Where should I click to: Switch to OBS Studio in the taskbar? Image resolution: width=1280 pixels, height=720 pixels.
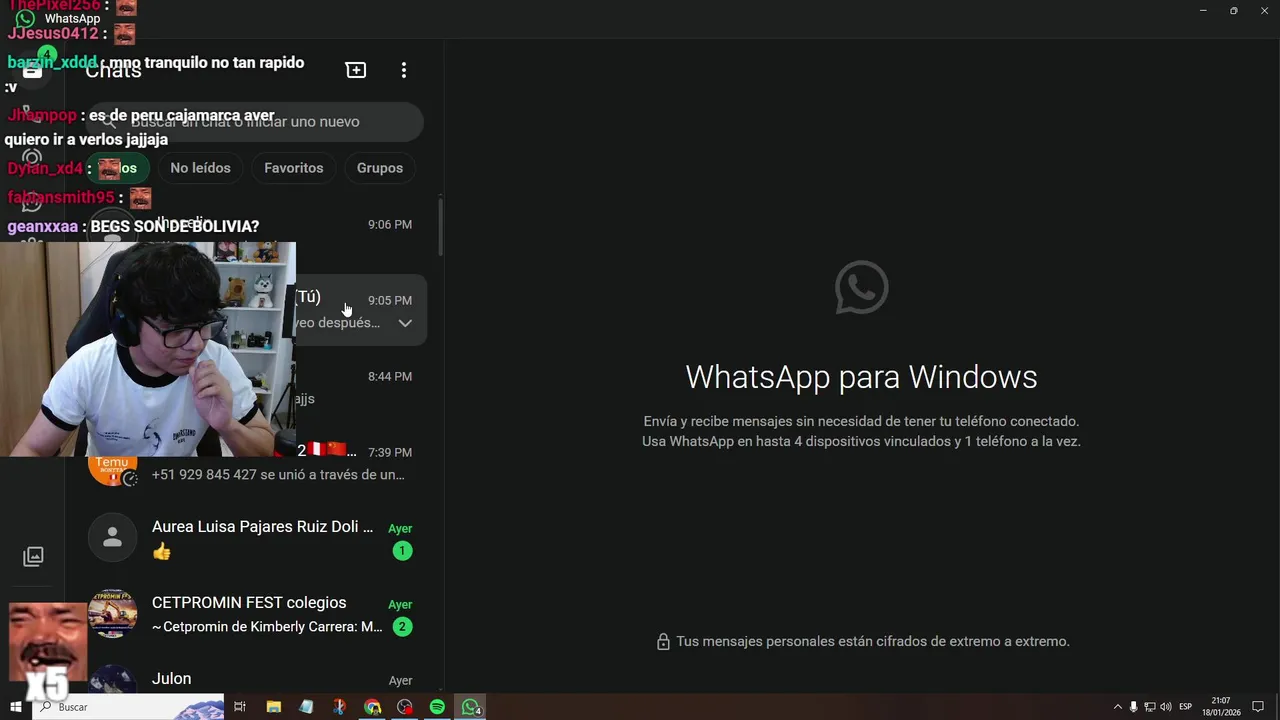point(405,707)
